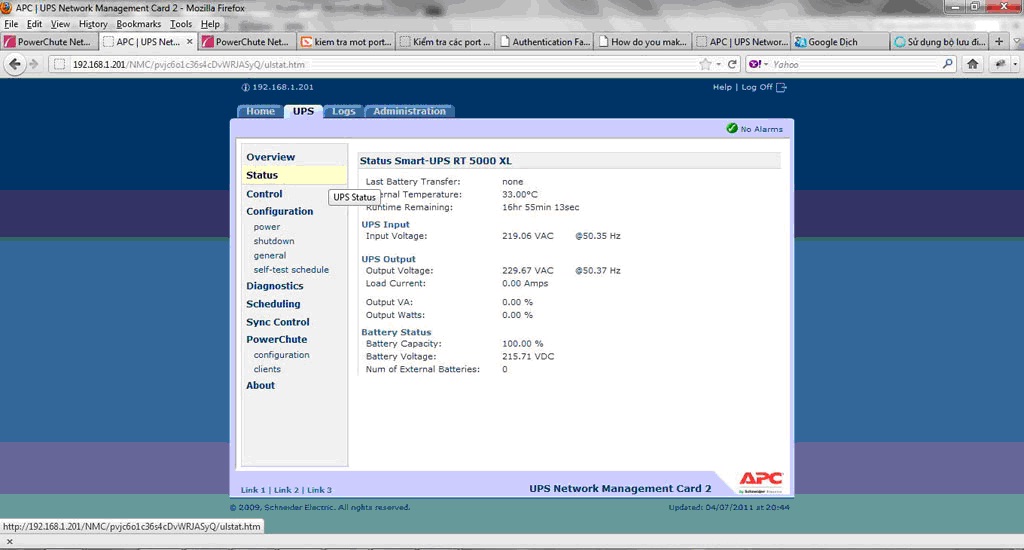Open self-test schedule sub-item

(x=291, y=270)
